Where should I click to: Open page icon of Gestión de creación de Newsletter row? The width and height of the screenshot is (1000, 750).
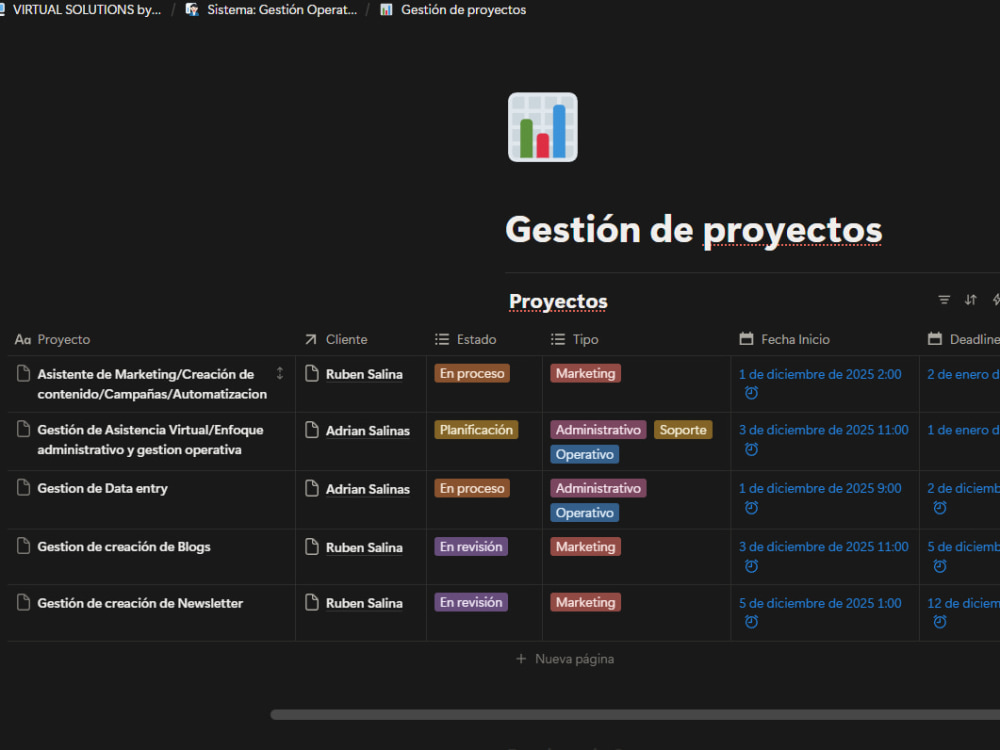[x=23, y=602]
